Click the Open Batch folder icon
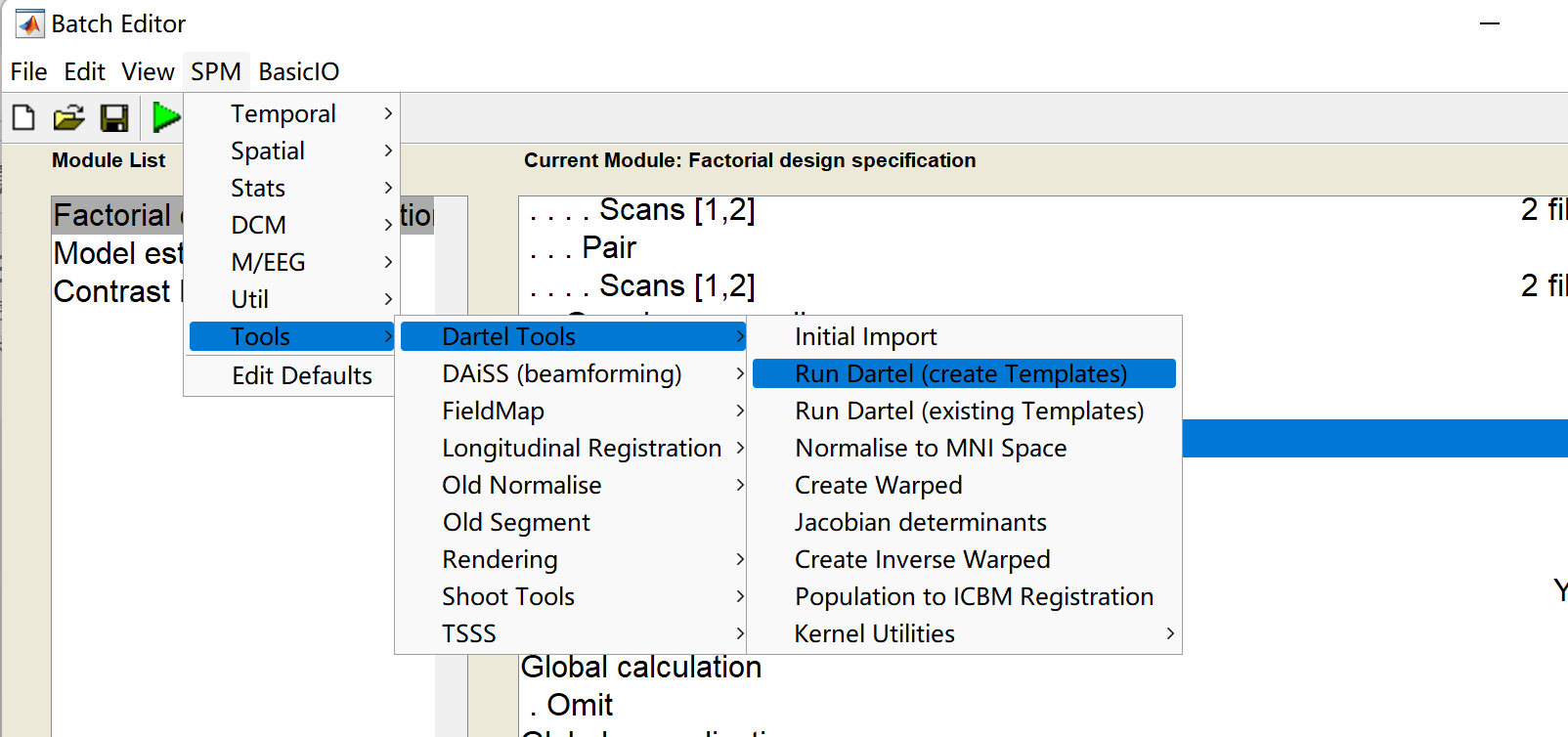Screen dimensions: 1568x737 (x=68, y=118)
